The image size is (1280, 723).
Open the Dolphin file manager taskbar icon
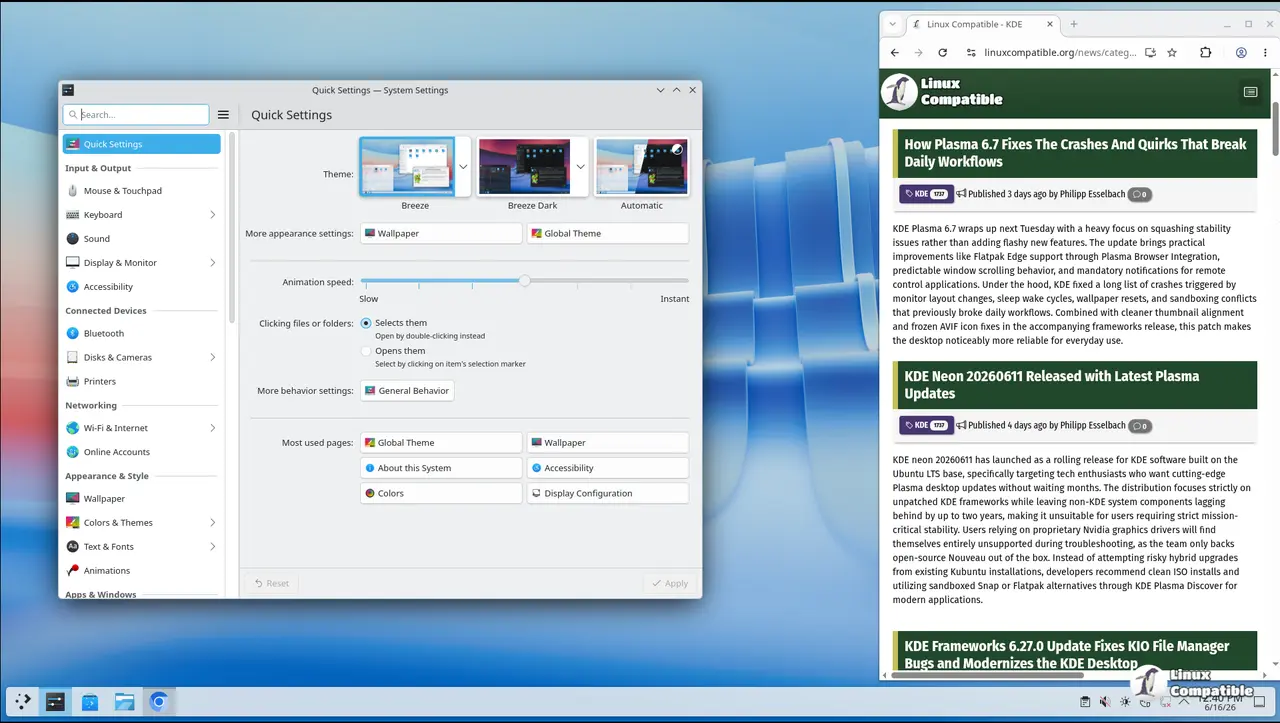click(124, 702)
